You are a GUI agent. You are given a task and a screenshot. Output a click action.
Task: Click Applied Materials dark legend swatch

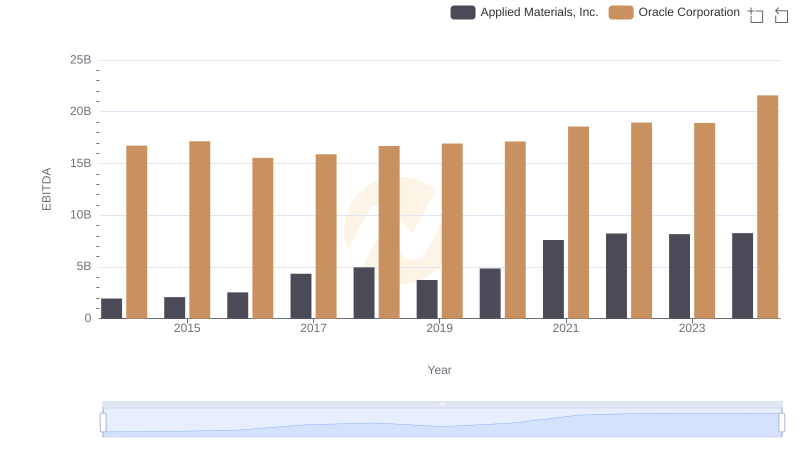pyautogui.click(x=463, y=12)
